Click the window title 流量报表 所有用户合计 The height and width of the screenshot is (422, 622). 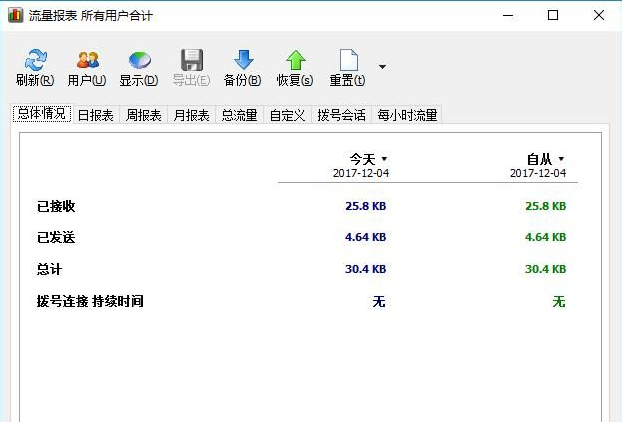[90, 16]
